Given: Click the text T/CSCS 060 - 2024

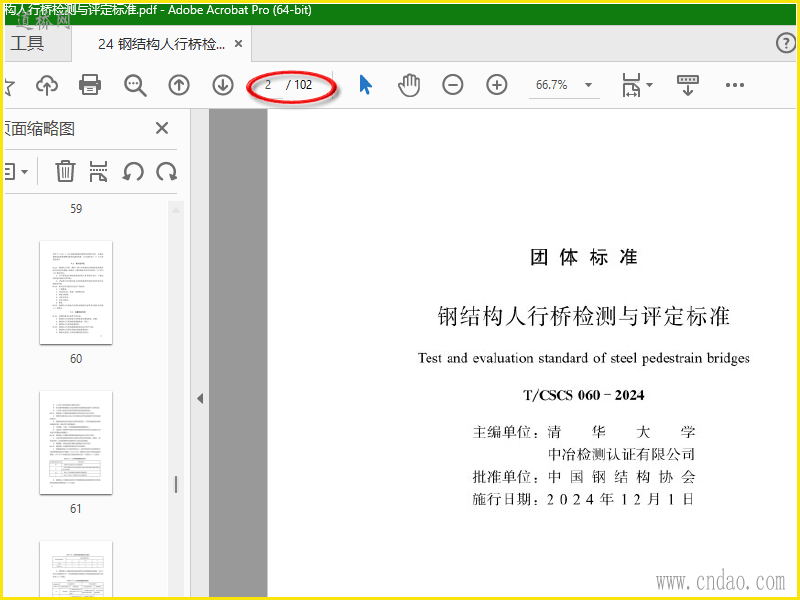Looking at the screenshot, I should pos(584,395).
